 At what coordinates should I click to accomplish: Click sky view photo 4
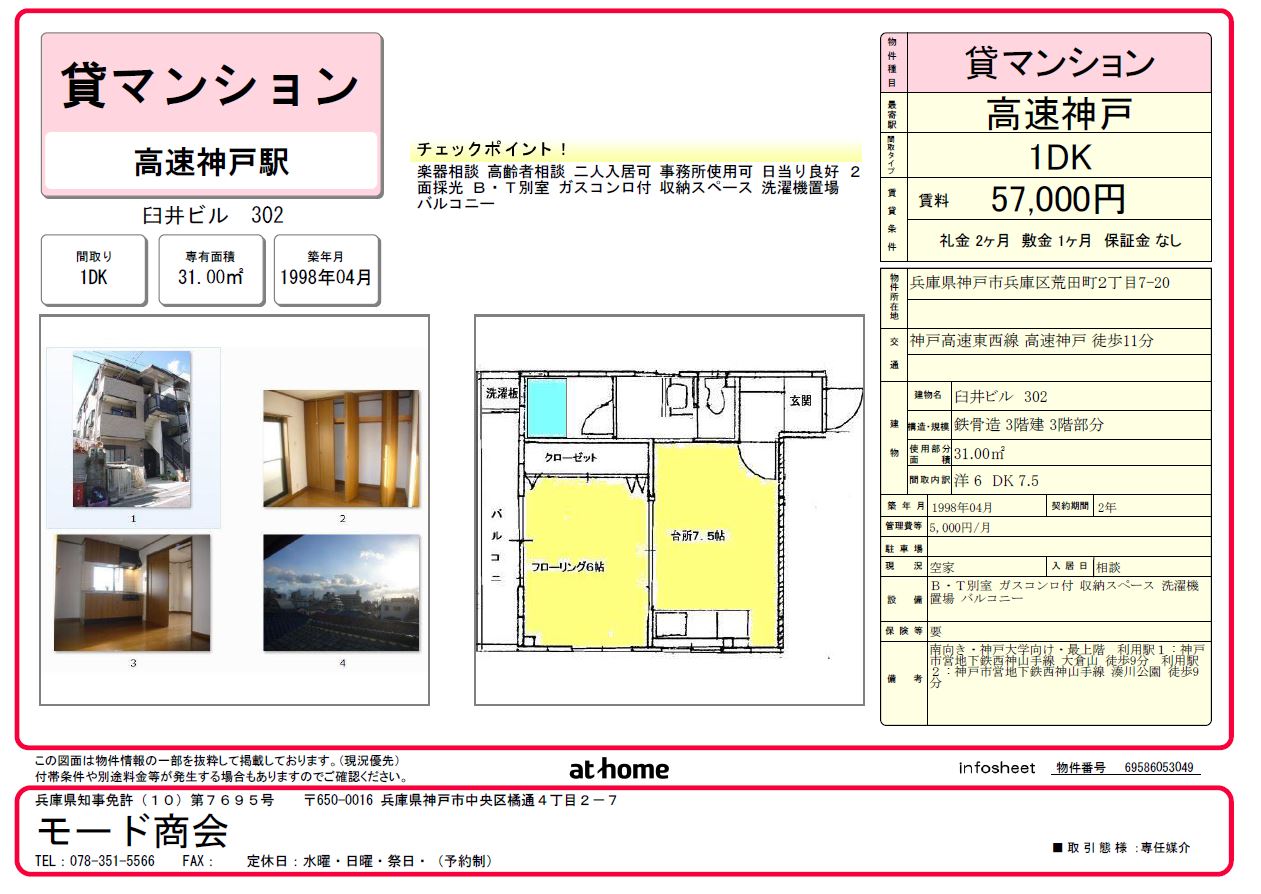coord(341,593)
